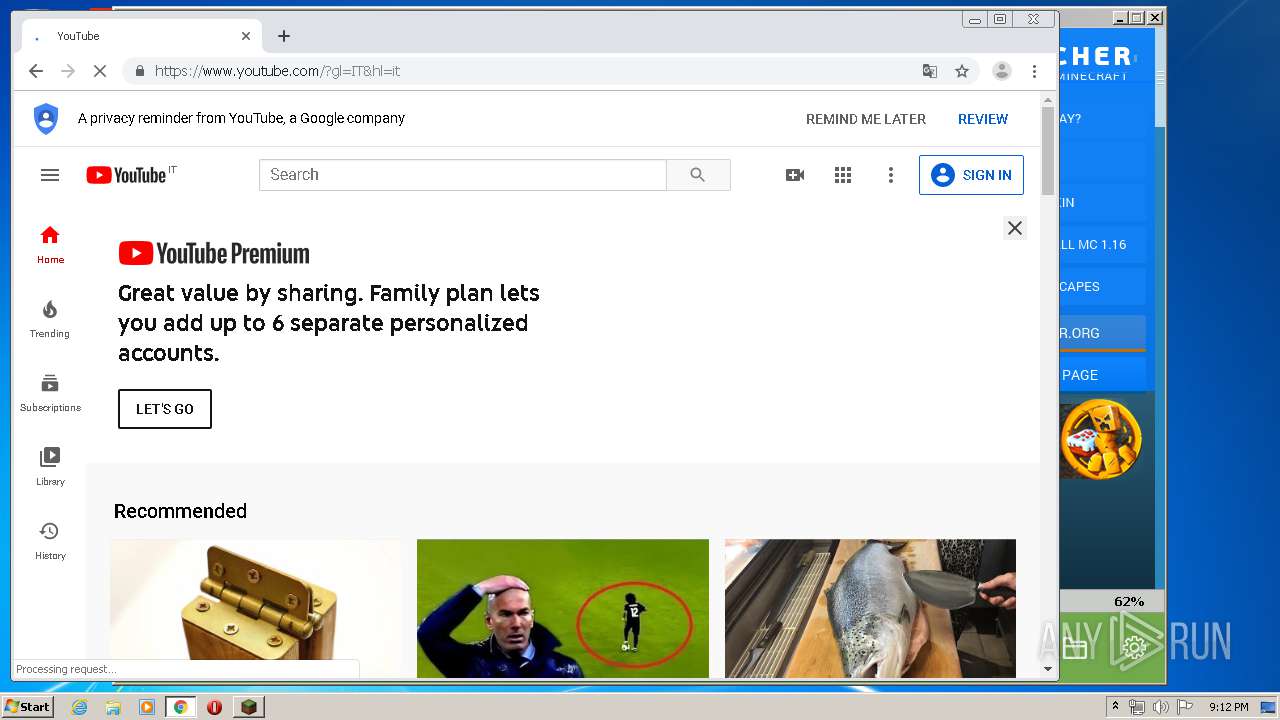The width and height of the screenshot is (1280, 720).
Task: Open YouTube settings three-dot menu
Action: [891, 175]
